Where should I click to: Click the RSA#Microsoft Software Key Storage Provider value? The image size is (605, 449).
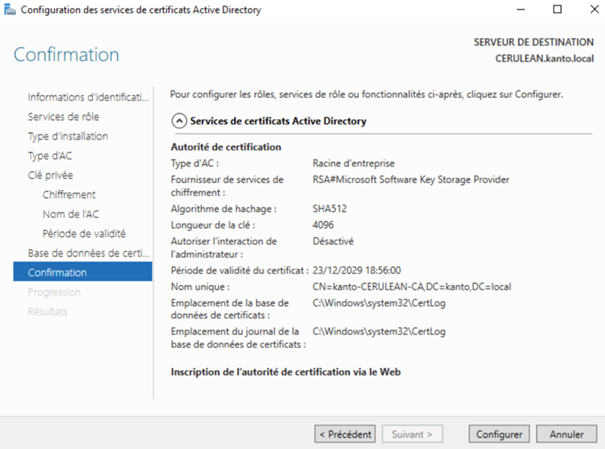click(x=411, y=180)
